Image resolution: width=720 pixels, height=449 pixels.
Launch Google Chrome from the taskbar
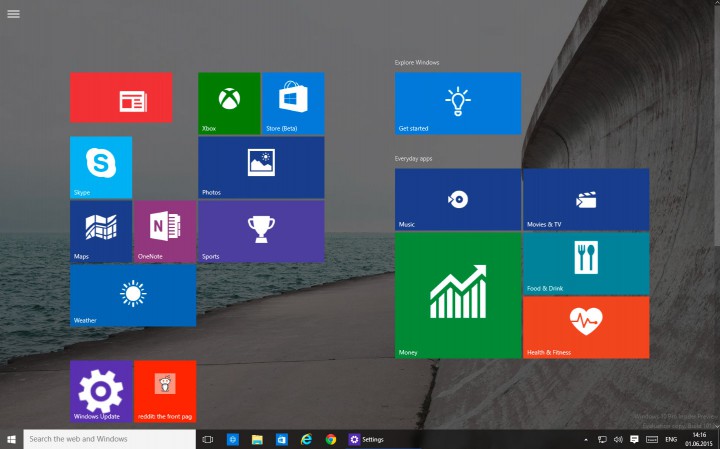331,439
